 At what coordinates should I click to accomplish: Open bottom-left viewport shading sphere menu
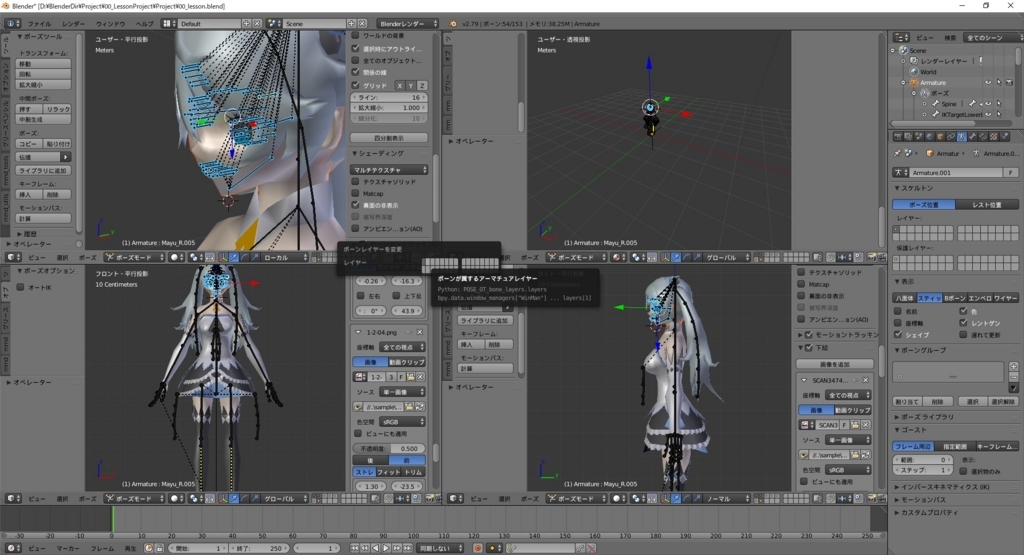[x=176, y=499]
